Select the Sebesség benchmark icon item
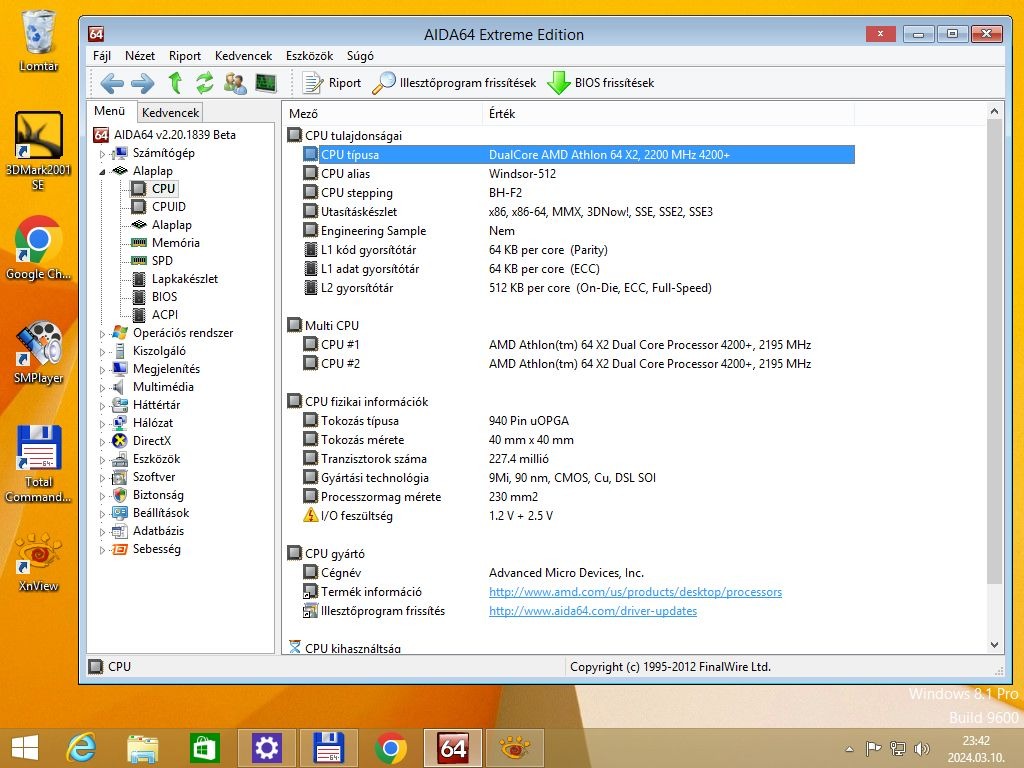This screenshot has width=1024, height=768. 120,549
